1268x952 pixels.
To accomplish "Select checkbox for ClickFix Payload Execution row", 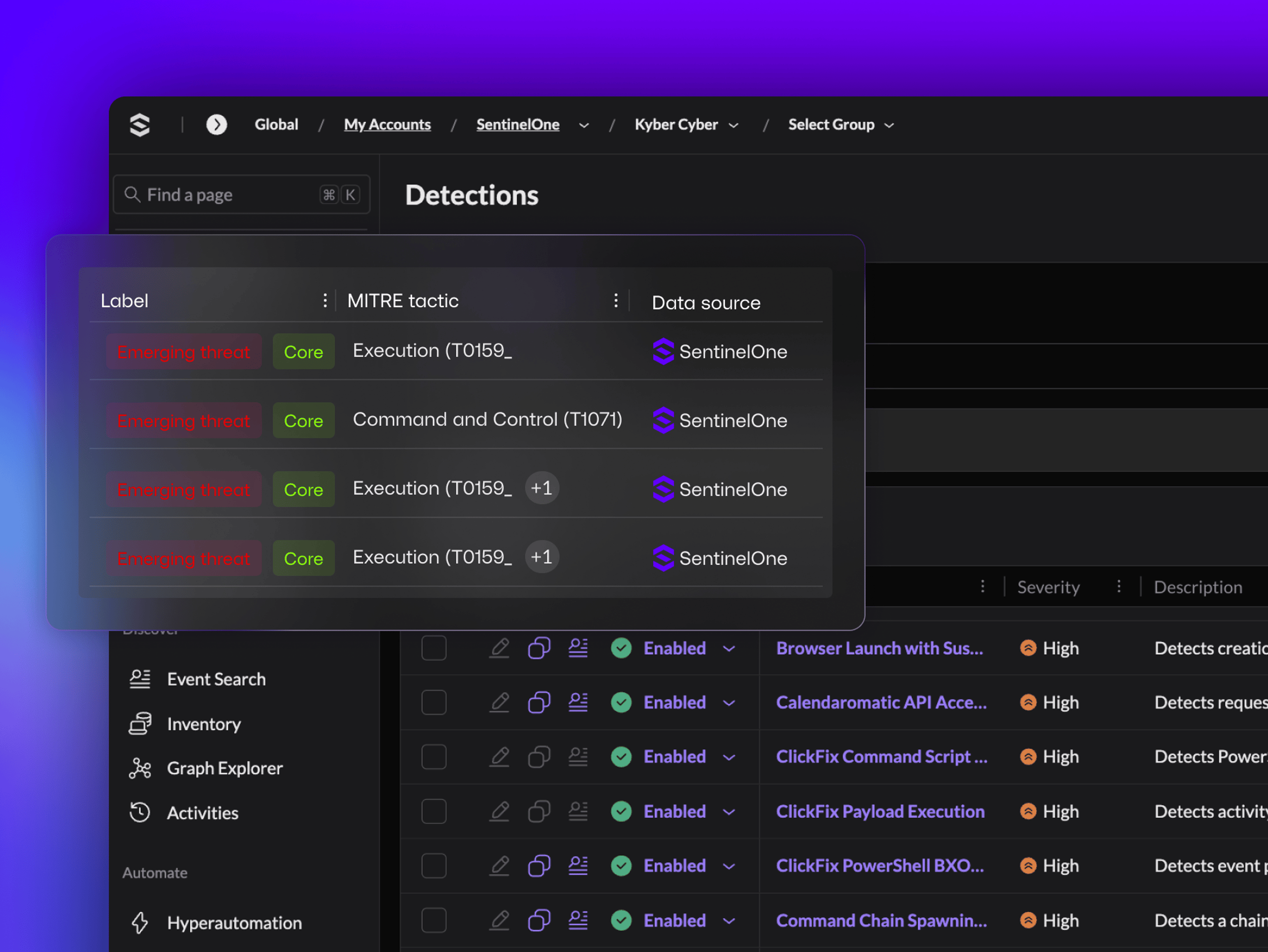I will click(434, 811).
